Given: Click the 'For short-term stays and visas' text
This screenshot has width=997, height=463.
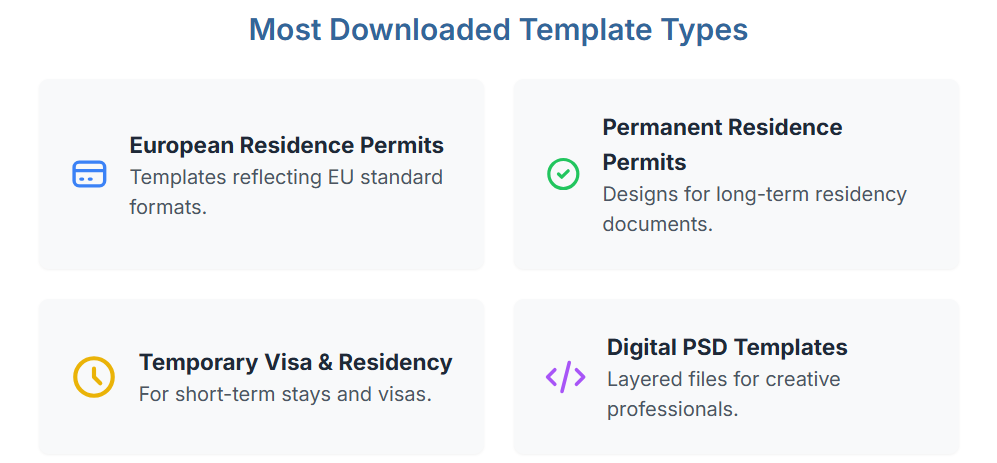Looking at the screenshot, I should pyautogui.click(x=285, y=394).
